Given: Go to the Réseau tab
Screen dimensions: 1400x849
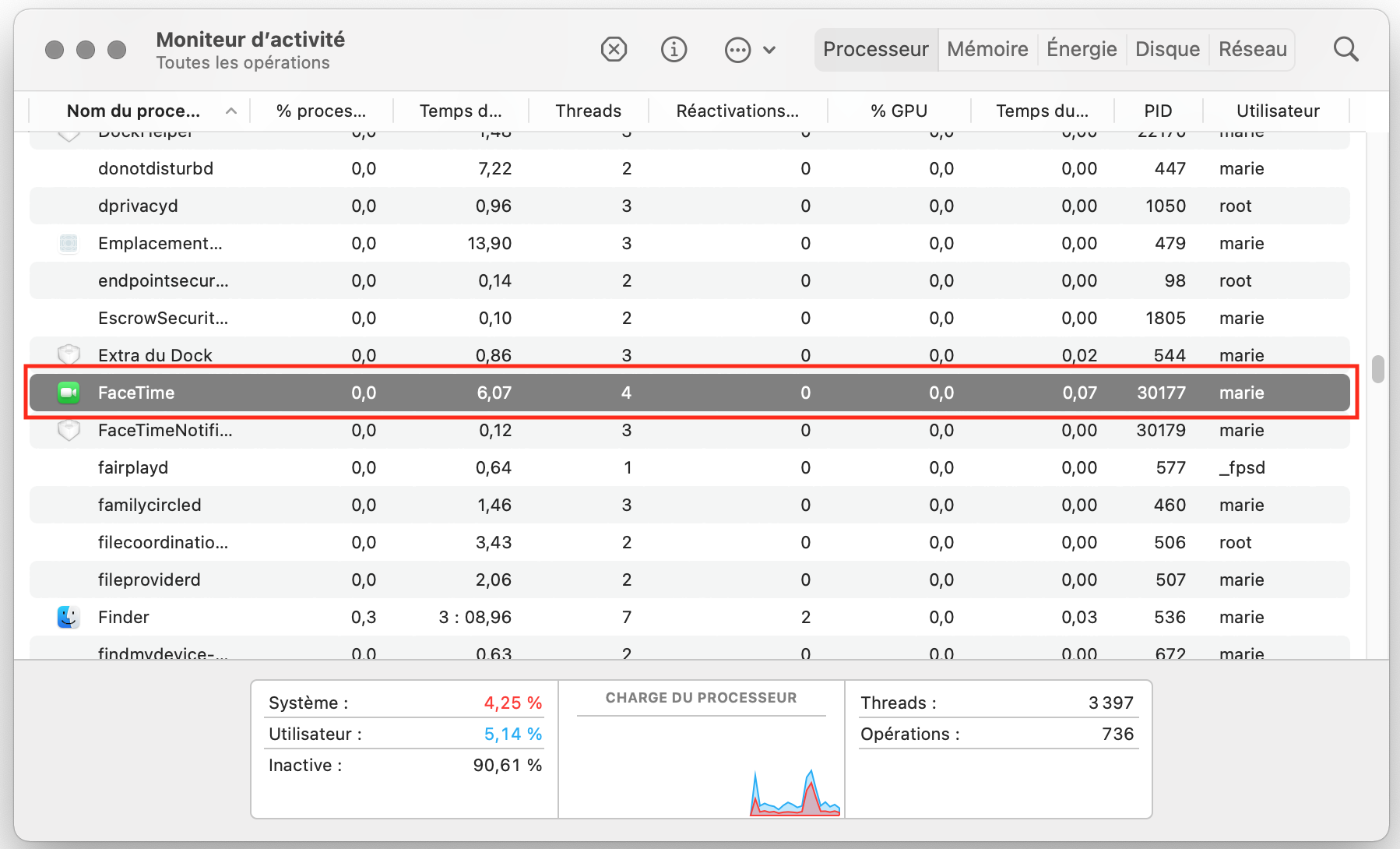Looking at the screenshot, I should (x=1252, y=50).
